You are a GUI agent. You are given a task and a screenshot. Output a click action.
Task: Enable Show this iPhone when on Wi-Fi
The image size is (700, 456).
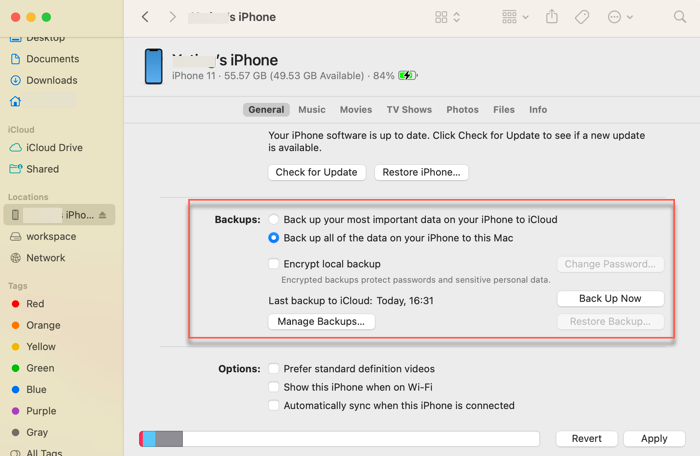pos(274,387)
